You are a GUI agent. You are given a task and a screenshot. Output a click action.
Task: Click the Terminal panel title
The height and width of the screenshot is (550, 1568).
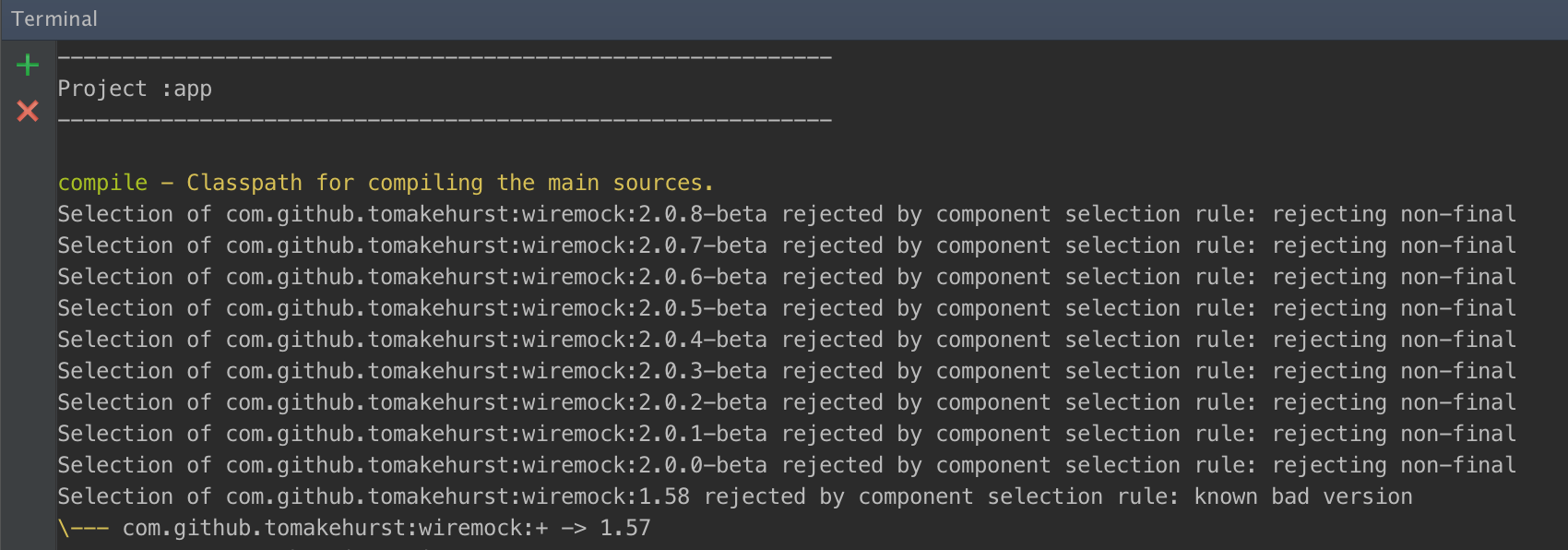pos(54,18)
